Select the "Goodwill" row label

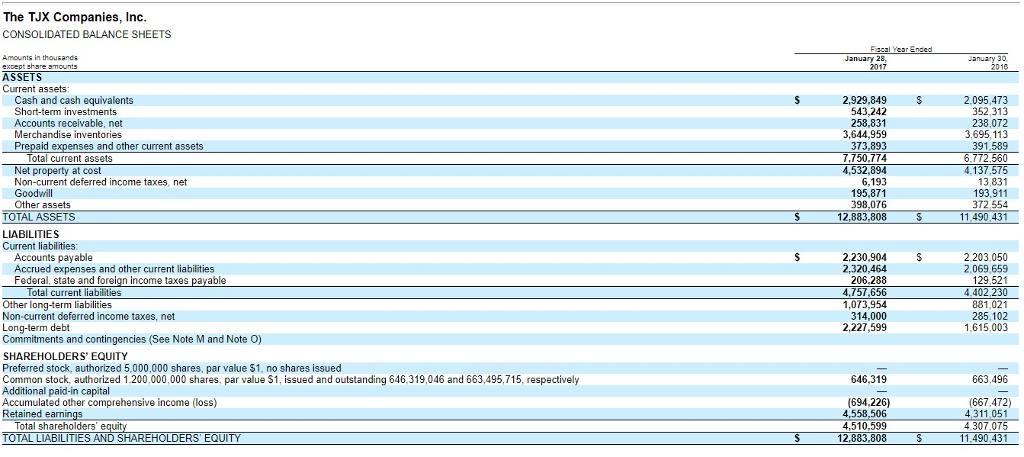34,194
